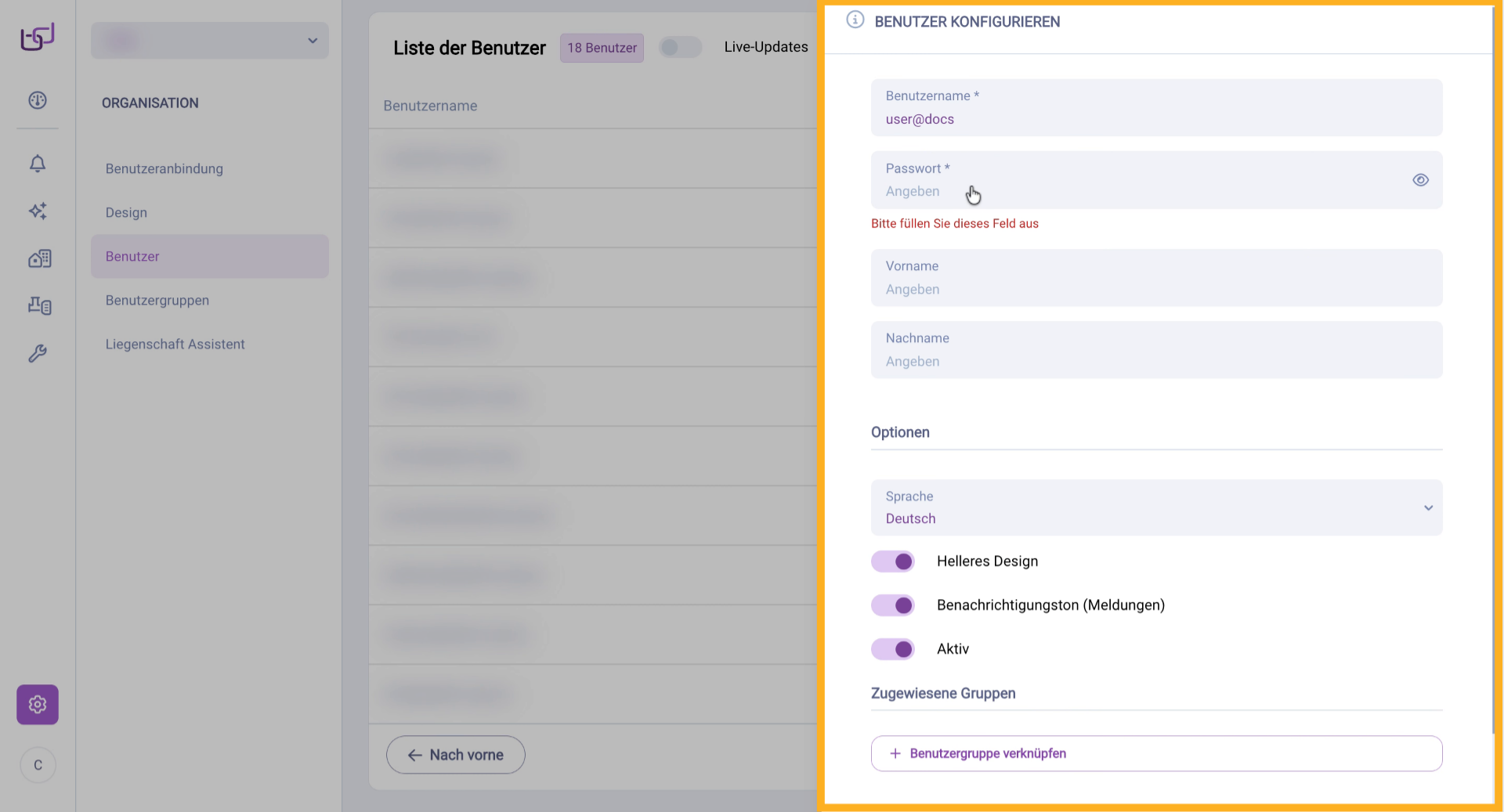Click the sparkle assistant icon
The height and width of the screenshot is (812, 1504).
coord(38,211)
